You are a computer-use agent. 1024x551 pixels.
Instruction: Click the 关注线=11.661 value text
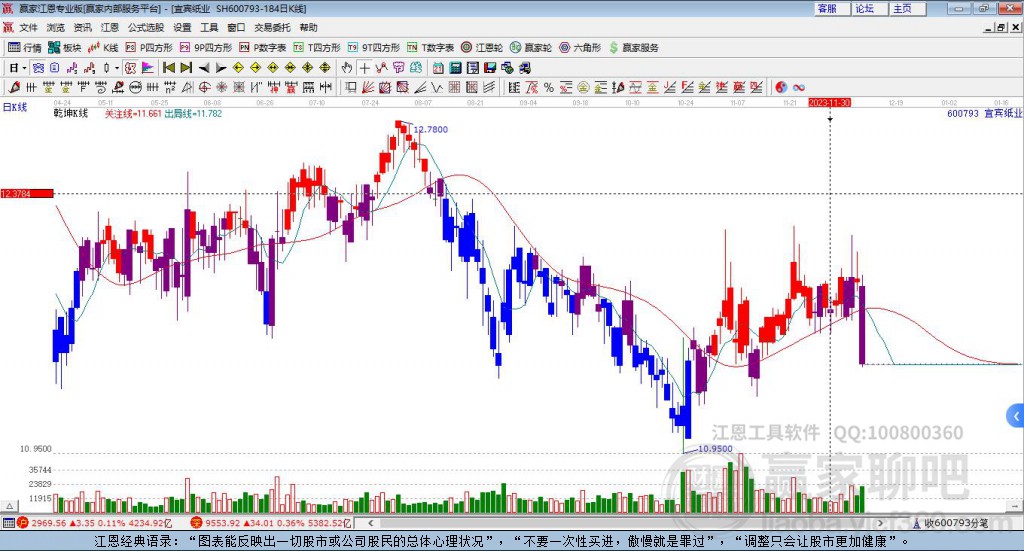(133, 114)
